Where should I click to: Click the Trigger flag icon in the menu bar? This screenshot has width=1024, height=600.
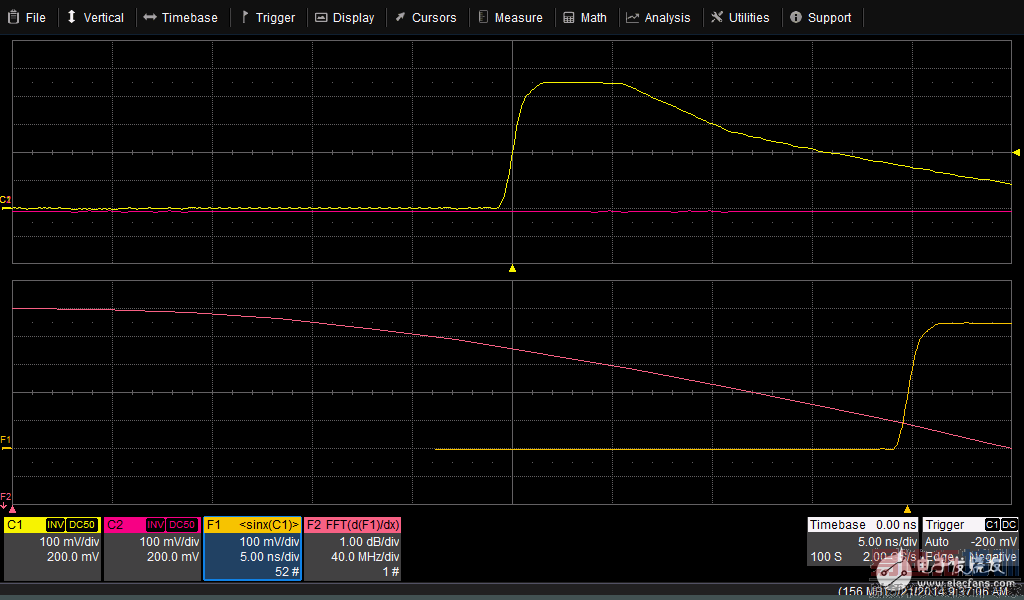click(245, 17)
